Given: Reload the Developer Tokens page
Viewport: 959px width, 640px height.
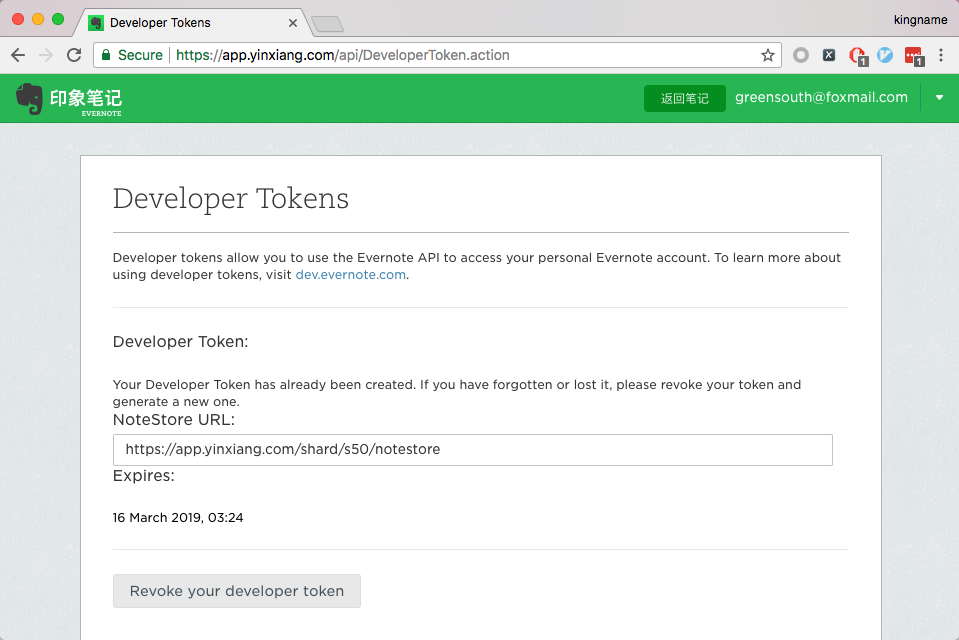Looking at the screenshot, I should click(74, 55).
